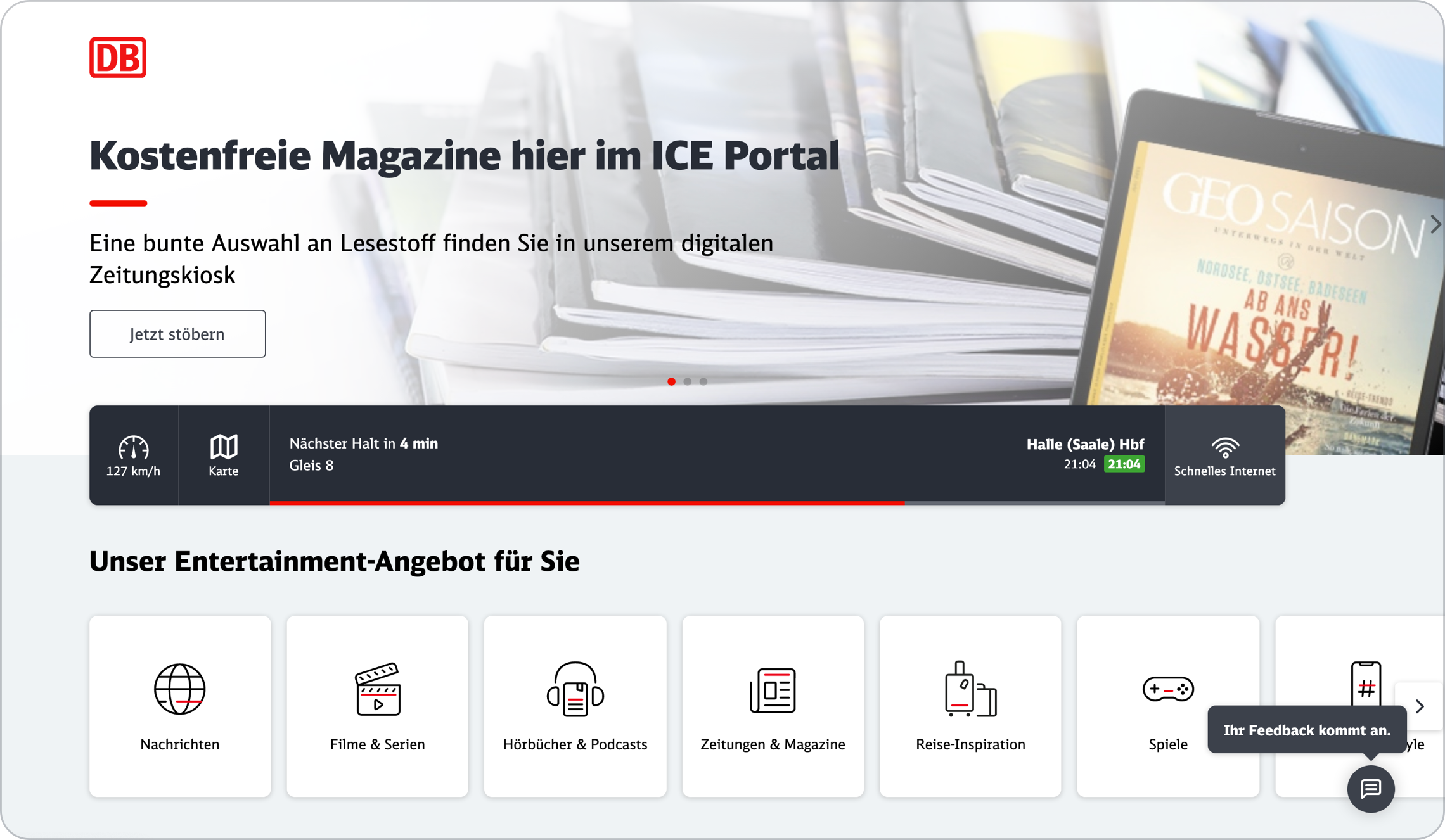Select the second carousel dot
This screenshot has width=1445, height=840.
pyautogui.click(x=687, y=381)
